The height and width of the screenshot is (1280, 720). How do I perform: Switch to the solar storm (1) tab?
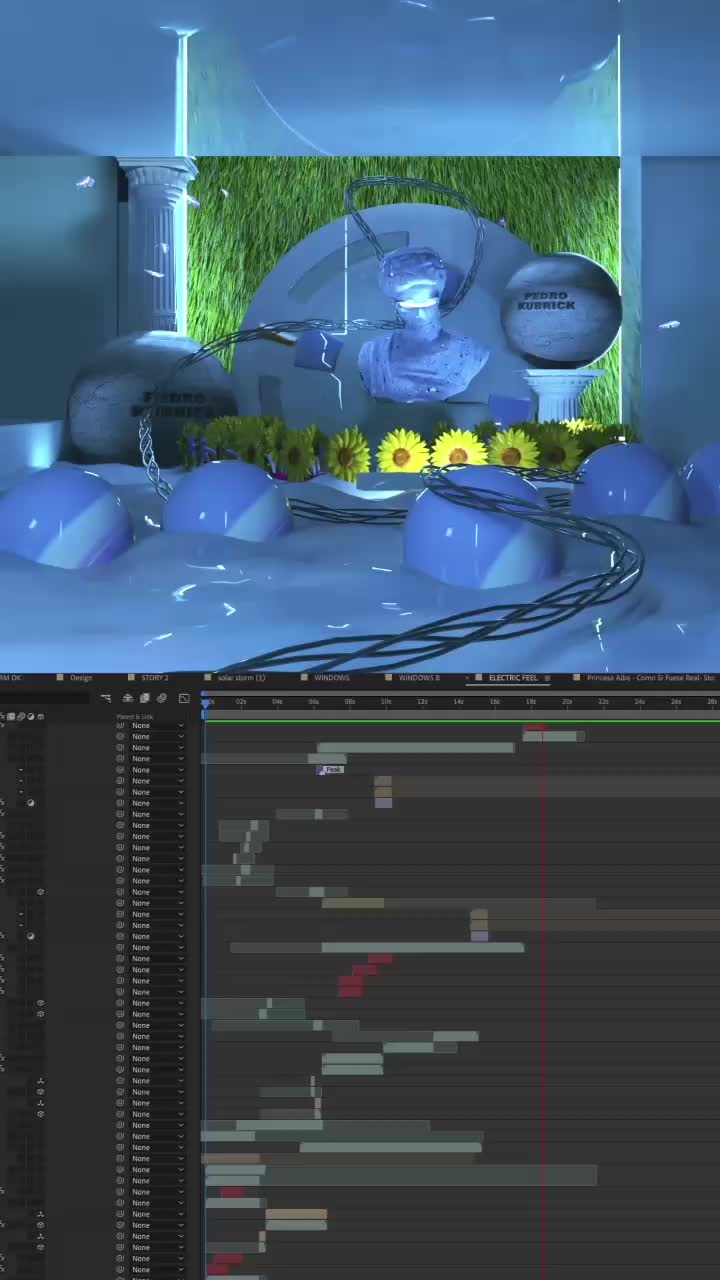coord(241,678)
